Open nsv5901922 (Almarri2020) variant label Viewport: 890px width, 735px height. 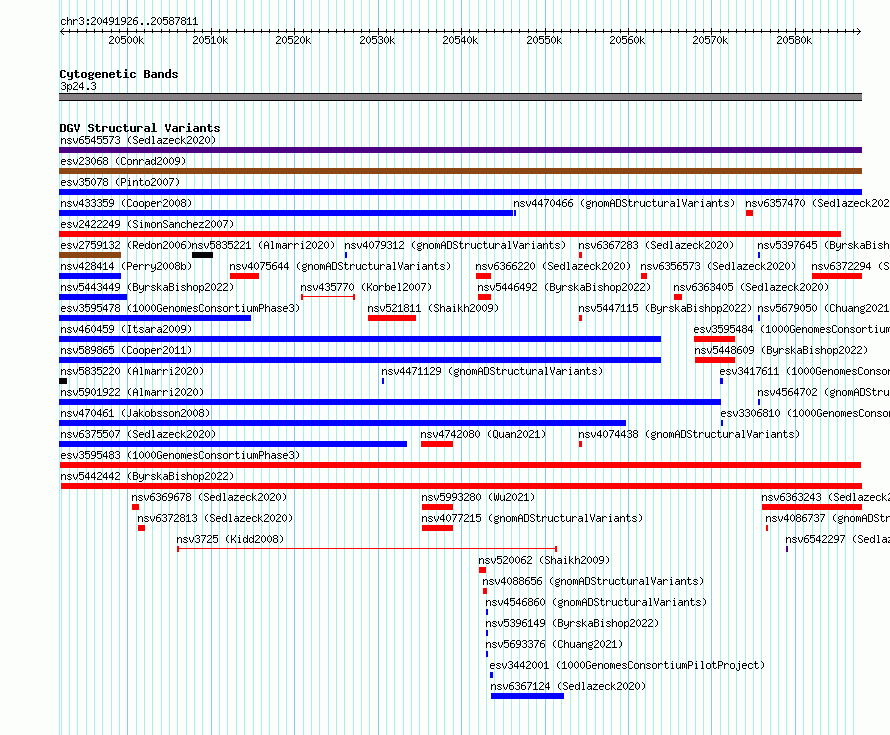coord(132,392)
